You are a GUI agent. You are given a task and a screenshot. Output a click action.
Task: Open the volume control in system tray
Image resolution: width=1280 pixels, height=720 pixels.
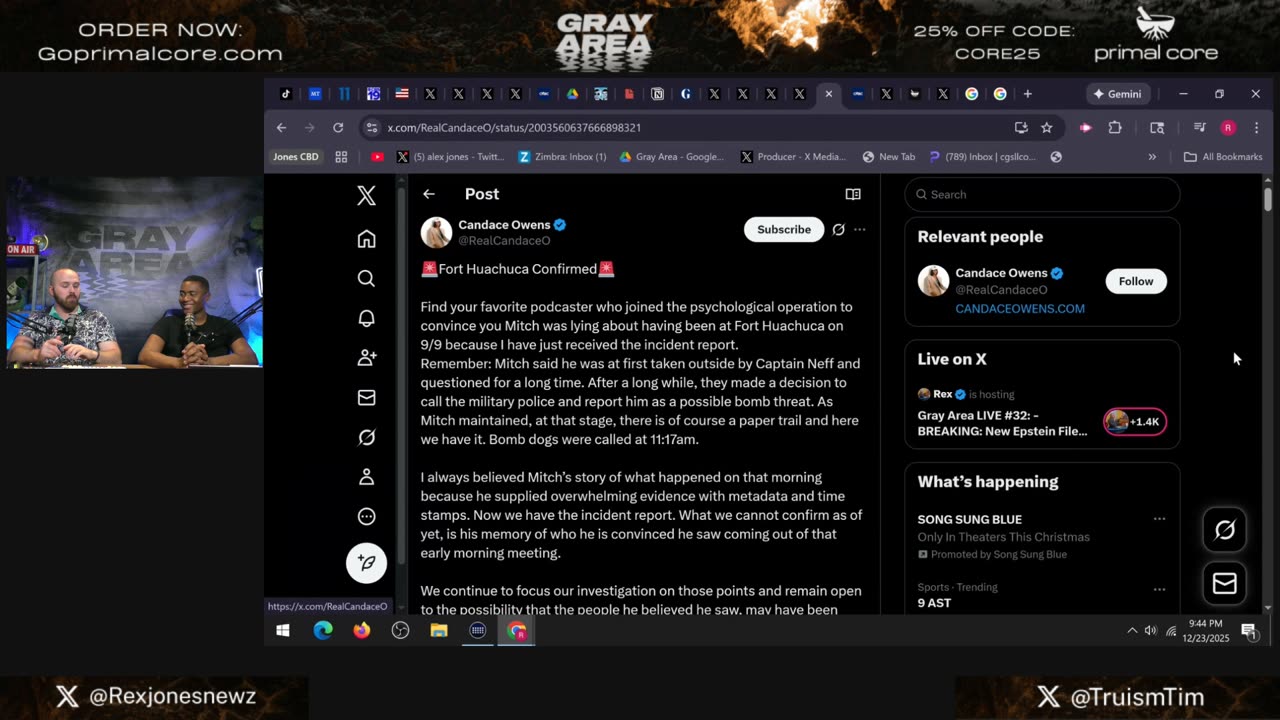1151,630
